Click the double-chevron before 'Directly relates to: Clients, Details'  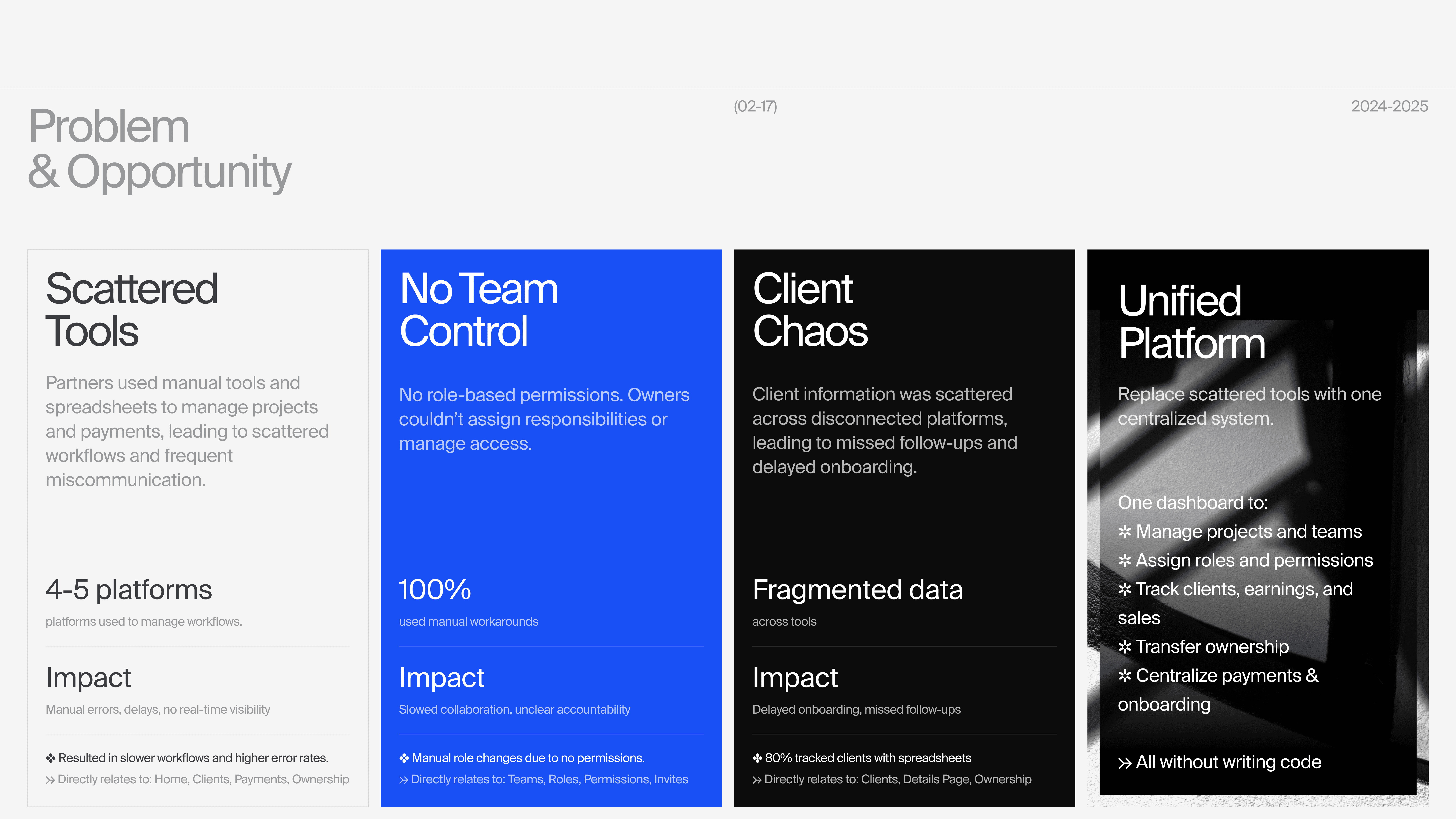click(x=757, y=780)
